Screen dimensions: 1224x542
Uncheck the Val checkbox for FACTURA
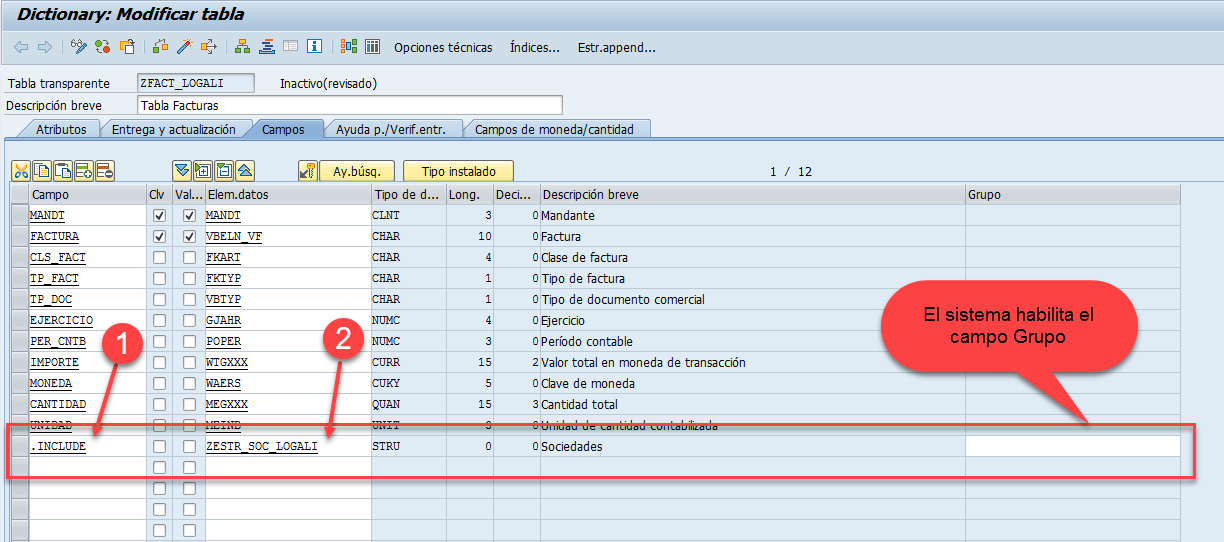[190, 237]
